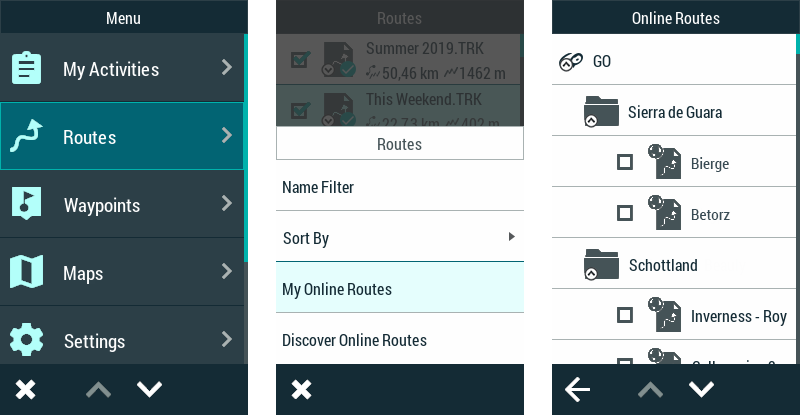Expand the Sort By submenu arrow
This screenshot has width=800, height=415.
pos(511,237)
